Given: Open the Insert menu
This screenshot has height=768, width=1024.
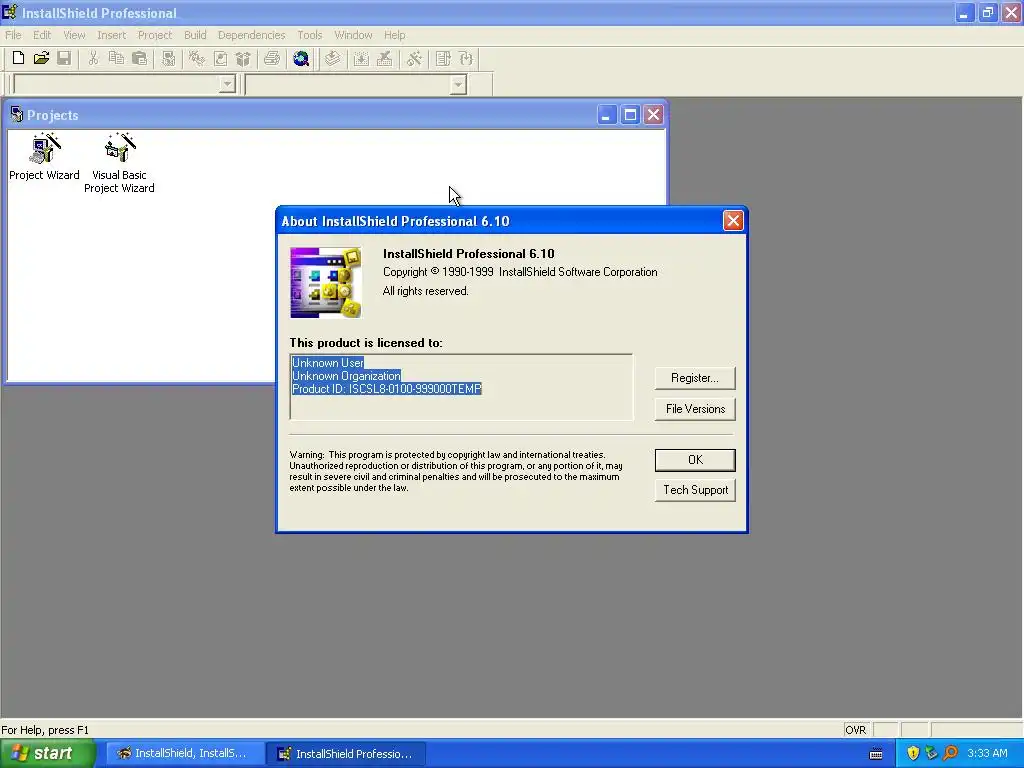Looking at the screenshot, I should pos(112,35).
